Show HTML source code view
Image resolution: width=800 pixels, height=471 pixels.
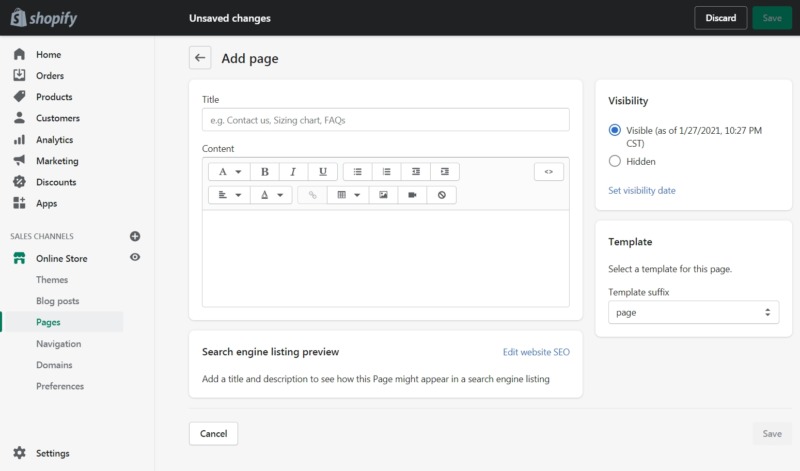[548, 172]
